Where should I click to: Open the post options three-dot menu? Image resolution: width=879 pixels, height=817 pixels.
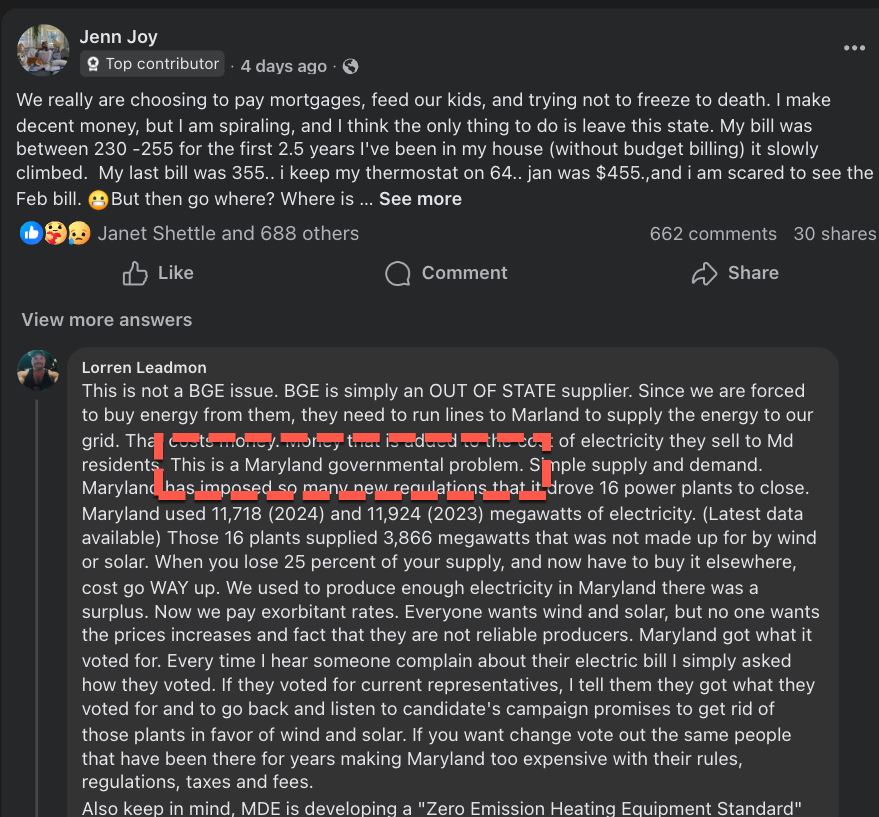coord(853,48)
